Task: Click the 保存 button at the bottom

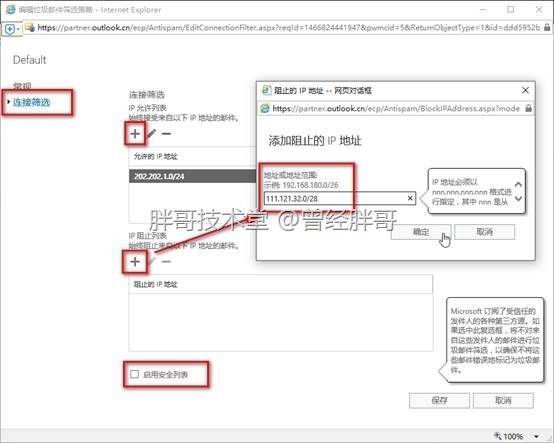Action: coord(440,400)
